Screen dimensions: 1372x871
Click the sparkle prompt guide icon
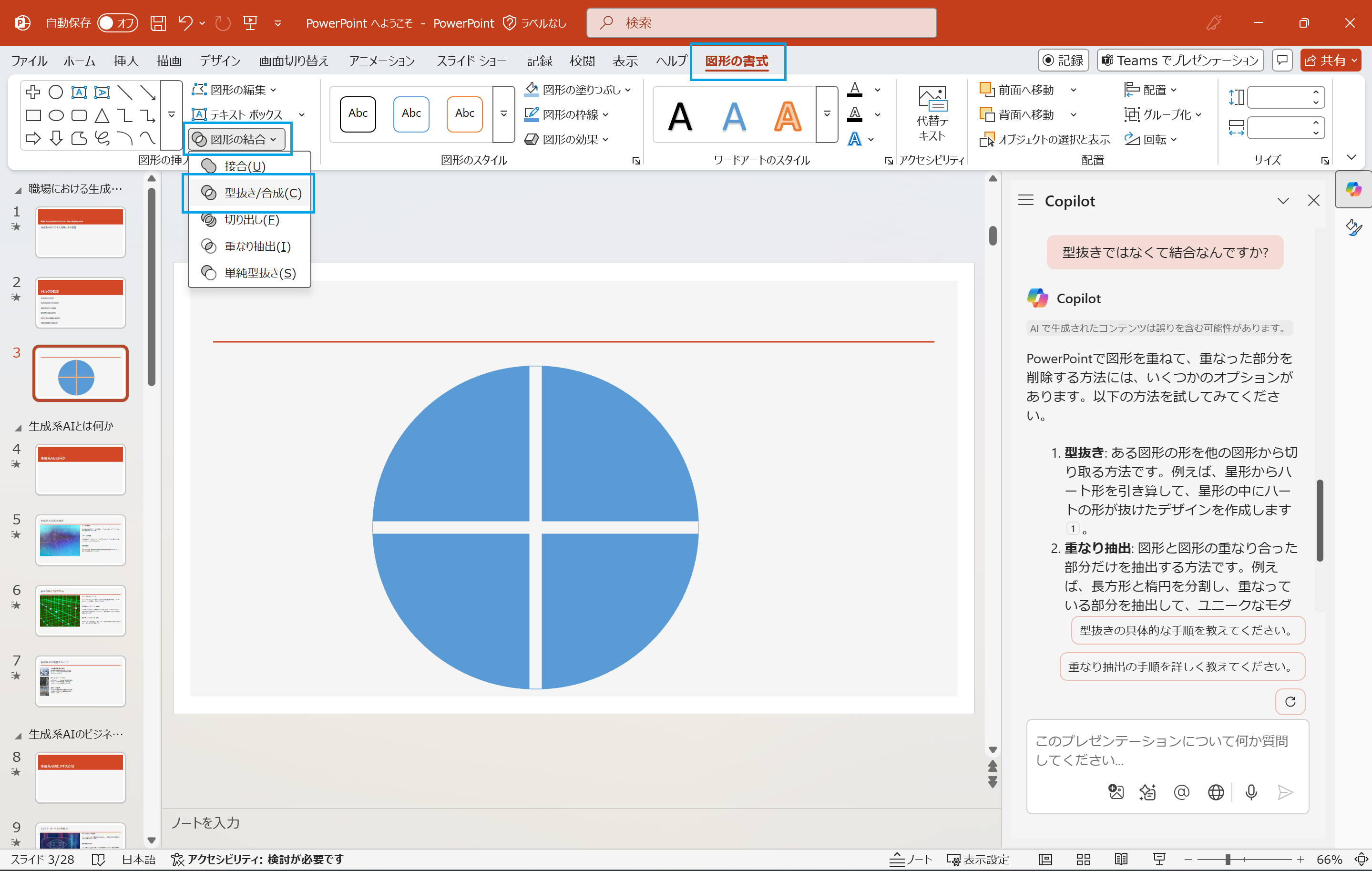(x=1147, y=792)
